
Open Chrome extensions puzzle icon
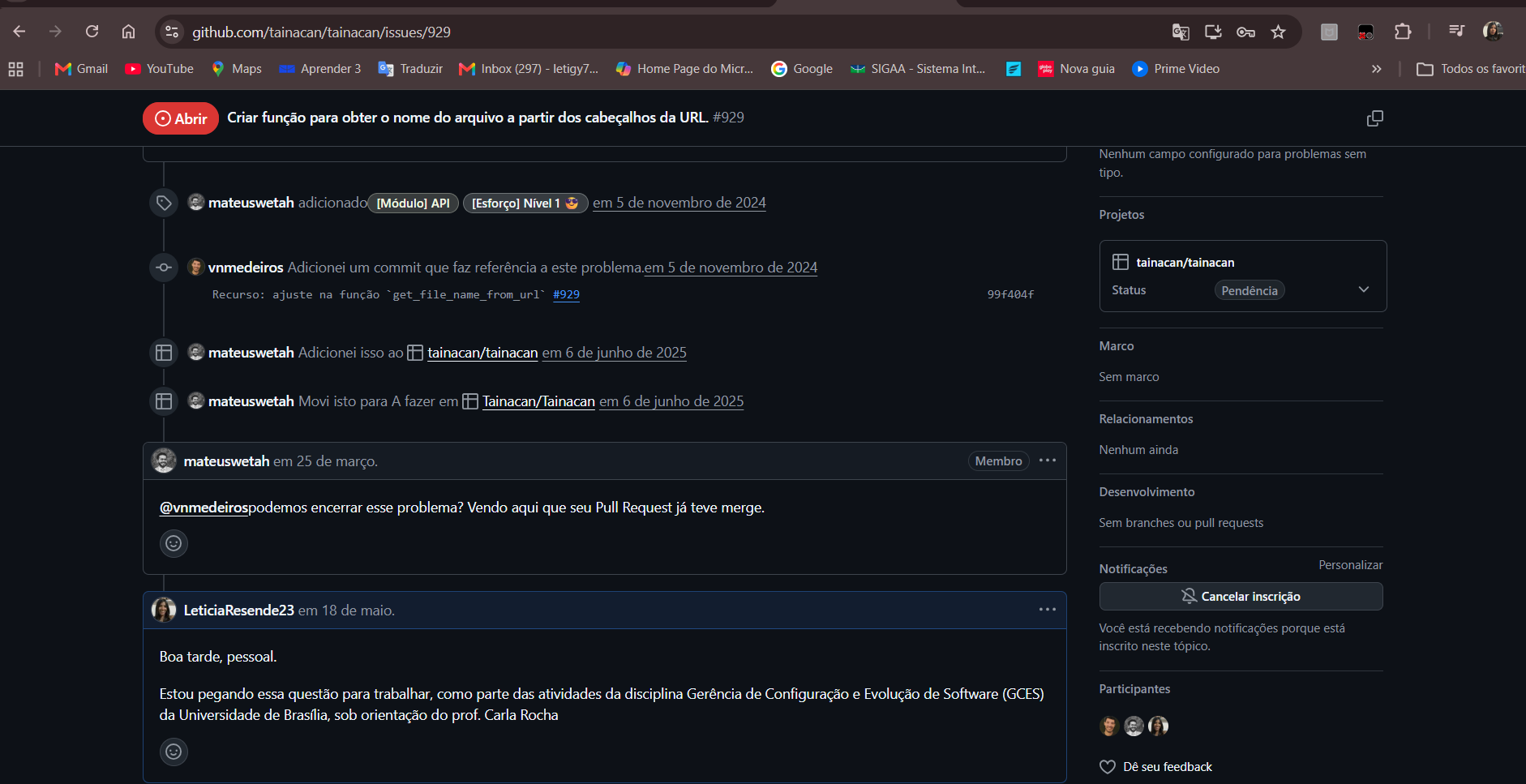click(1403, 32)
